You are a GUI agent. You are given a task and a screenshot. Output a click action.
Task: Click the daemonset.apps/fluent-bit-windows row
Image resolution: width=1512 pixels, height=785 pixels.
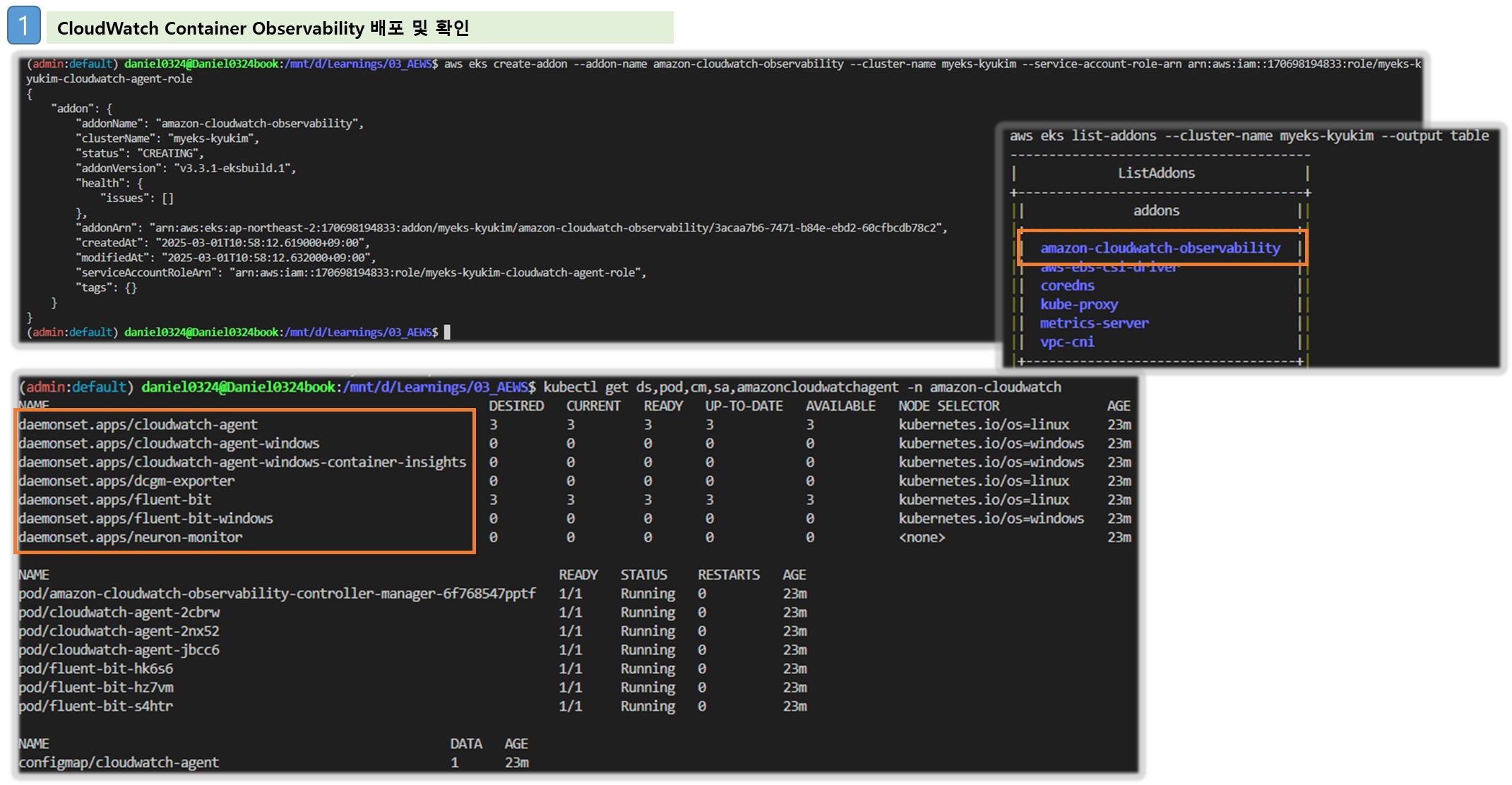point(146,519)
